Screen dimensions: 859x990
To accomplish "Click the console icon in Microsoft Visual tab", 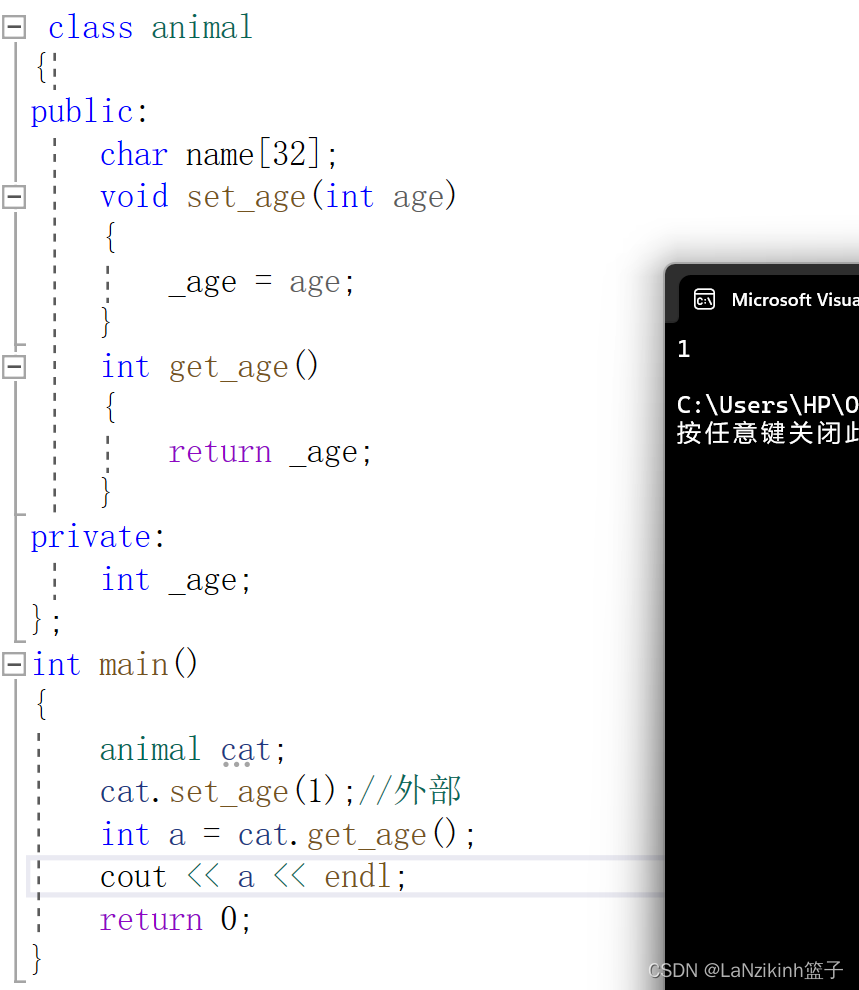I will (x=704, y=299).
